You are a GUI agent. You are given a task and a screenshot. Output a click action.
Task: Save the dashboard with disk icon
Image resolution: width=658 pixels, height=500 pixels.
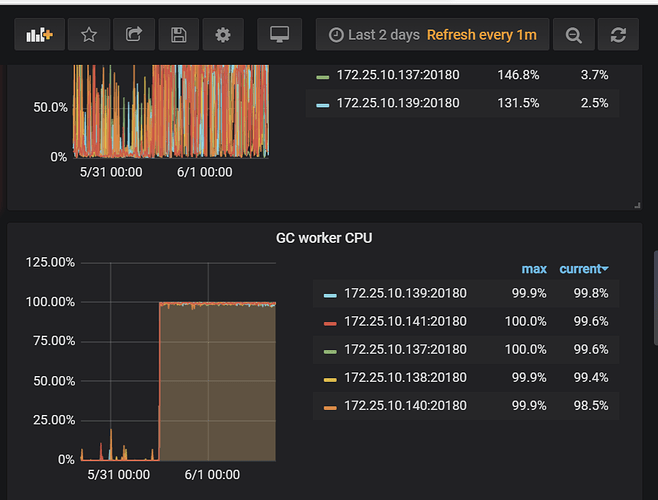[178, 35]
